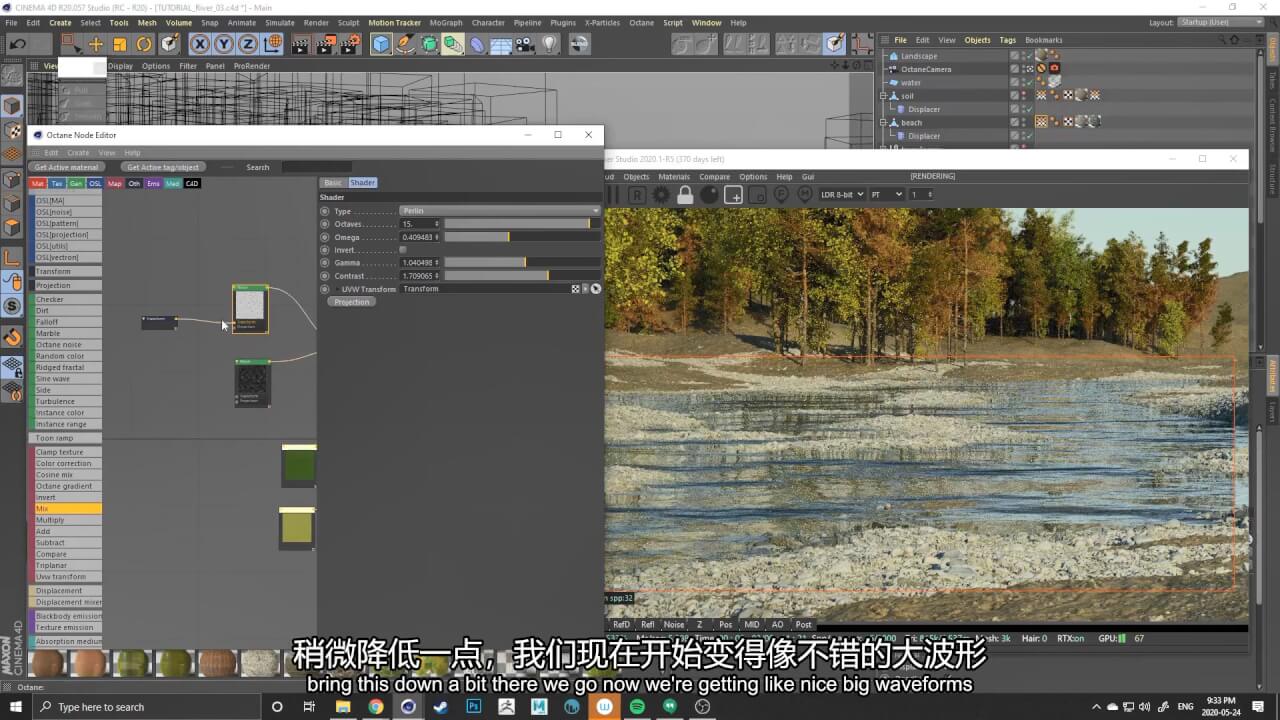Open the shader Type dropdown showing Perlin
Screen dimensions: 1280x720
(500, 211)
